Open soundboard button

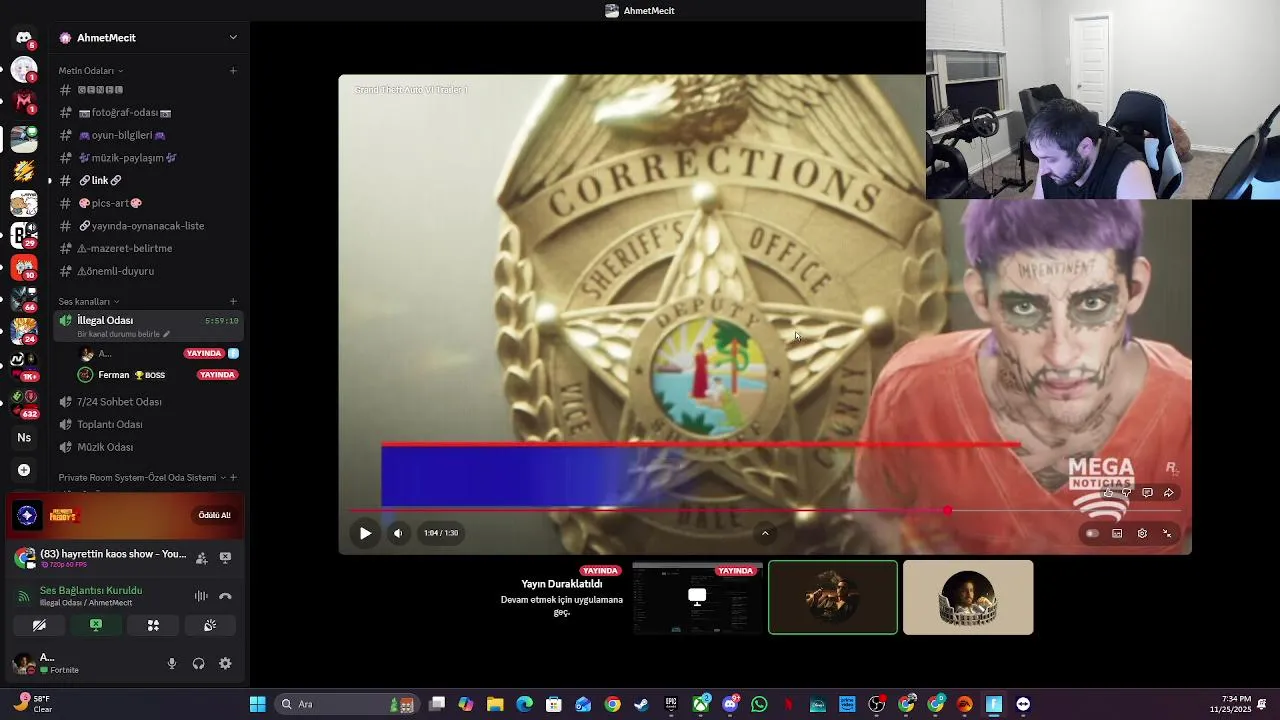pyautogui.click(x=210, y=625)
